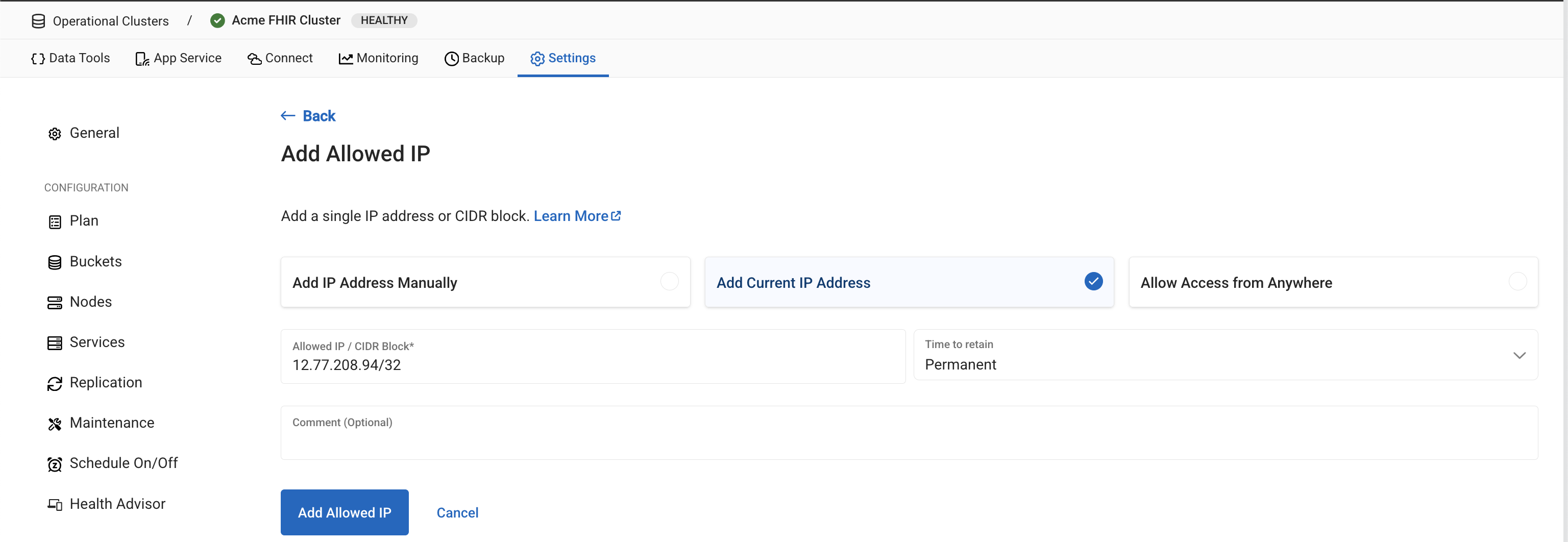This screenshot has width=1568, height=542.
Task: Select the Data Tools braces icon
Action: point(37,58)
